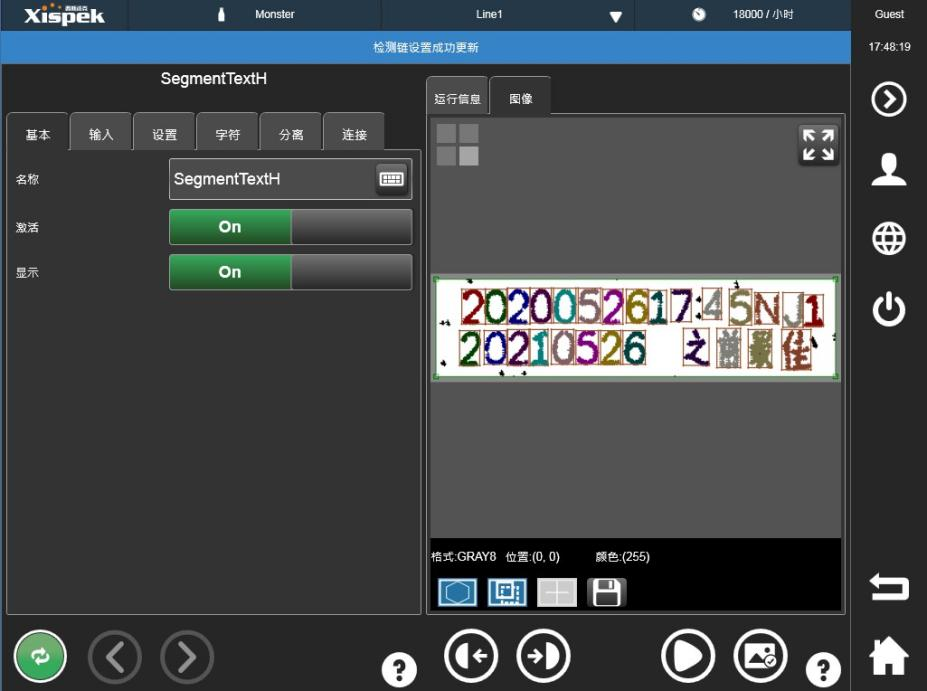Click the segmented text image preview

[636, 328]
